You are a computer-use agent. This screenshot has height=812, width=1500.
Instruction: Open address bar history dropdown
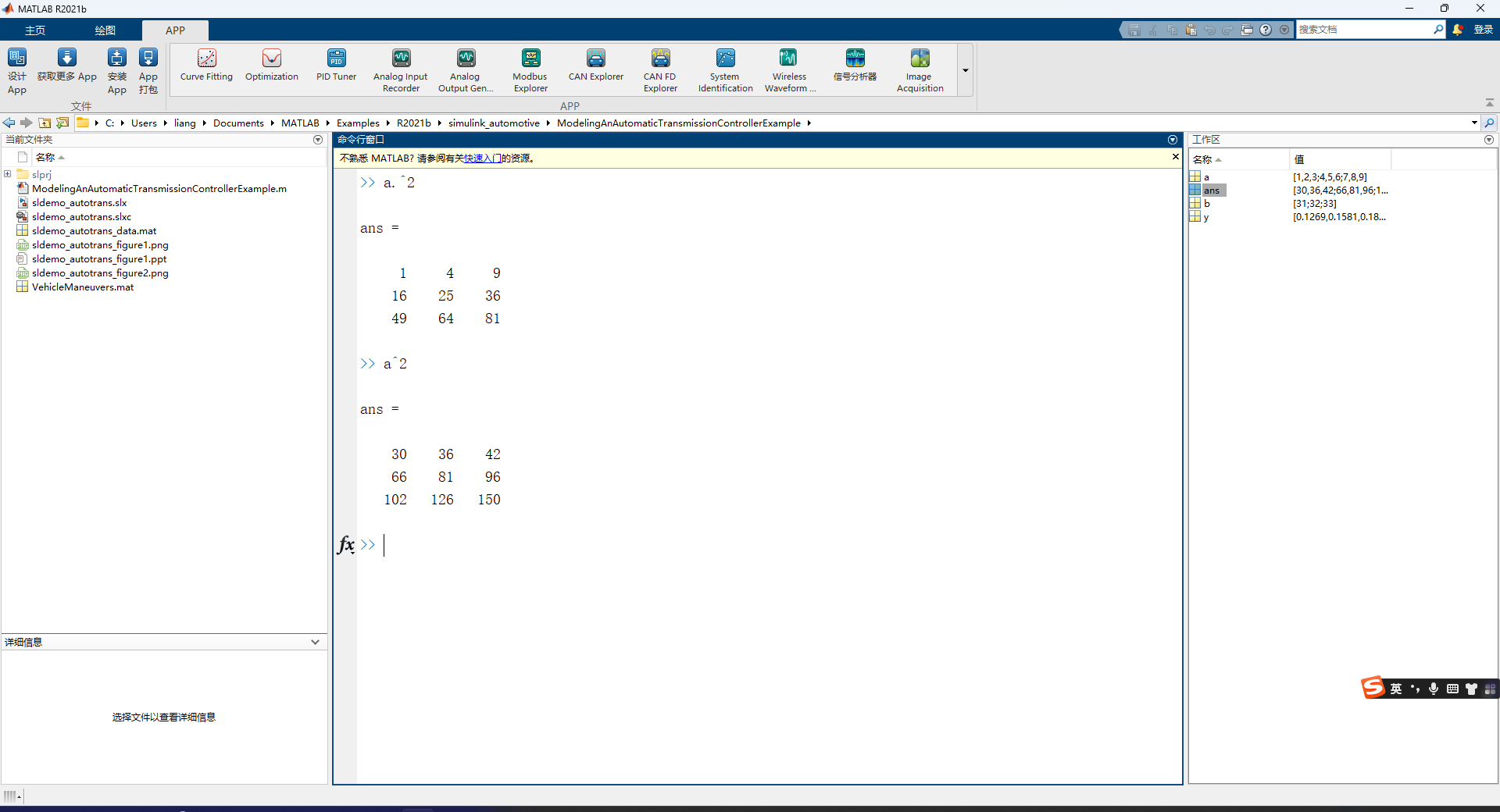click(x=1474, y=123)
